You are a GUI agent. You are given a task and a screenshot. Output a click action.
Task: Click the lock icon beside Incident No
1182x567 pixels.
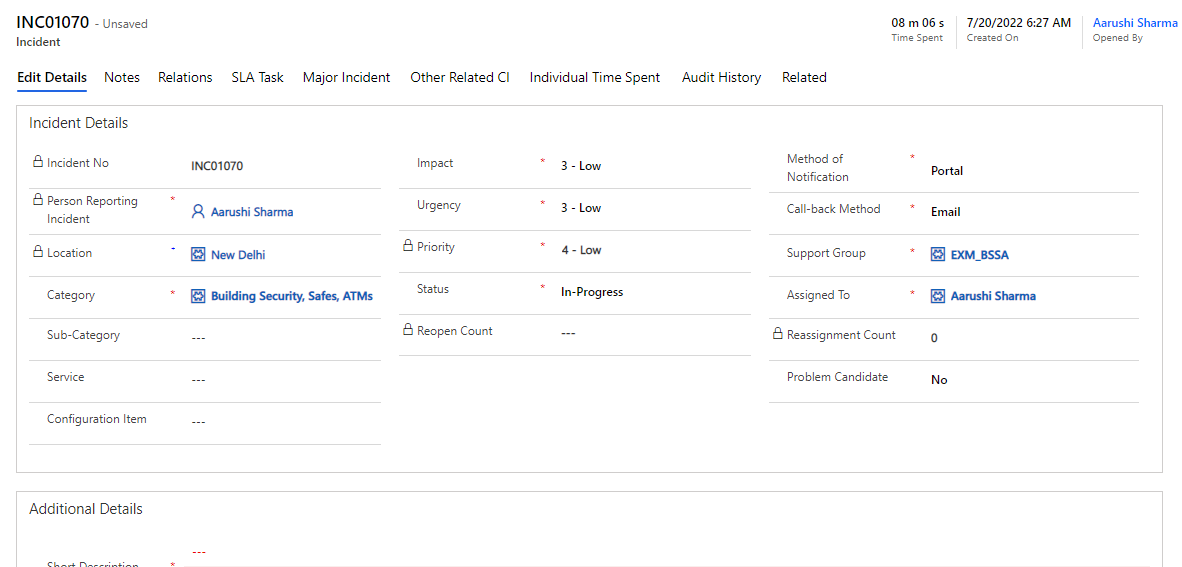click(38, 162)
